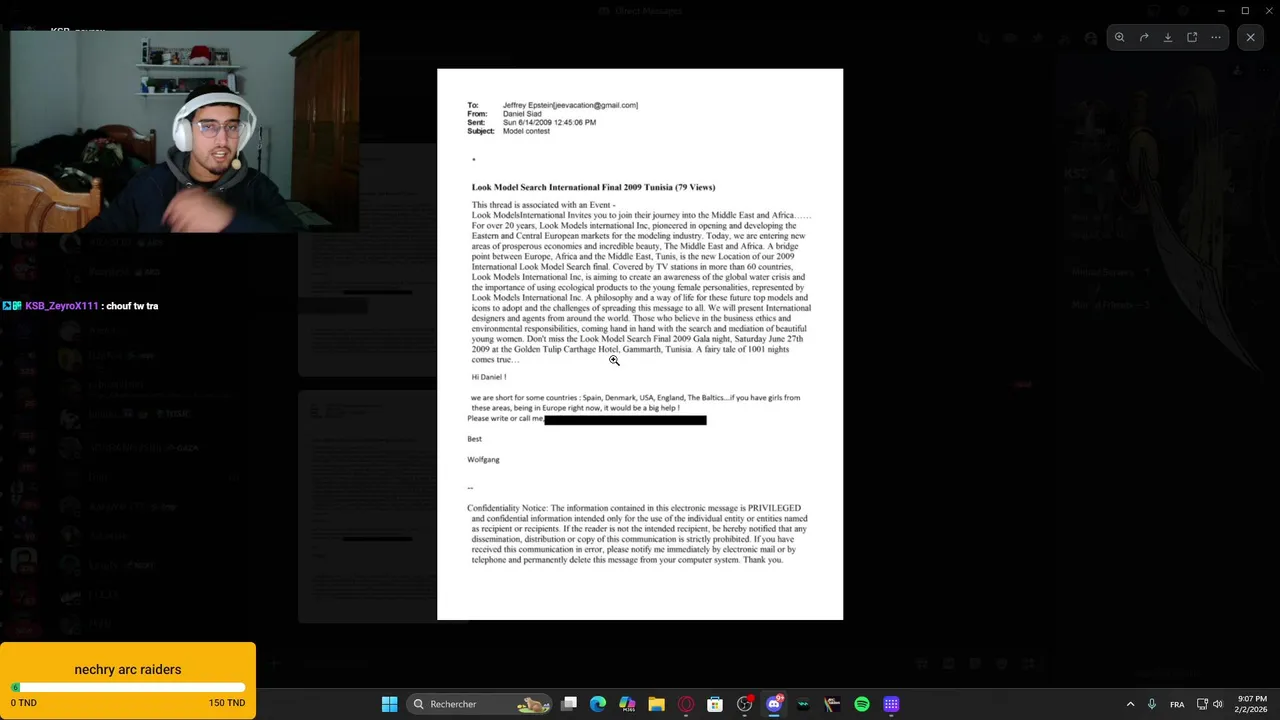This screenshot has height=720, width=1280.
Task: Maximize the Discord window
Action: click(x=1245, y=10)
